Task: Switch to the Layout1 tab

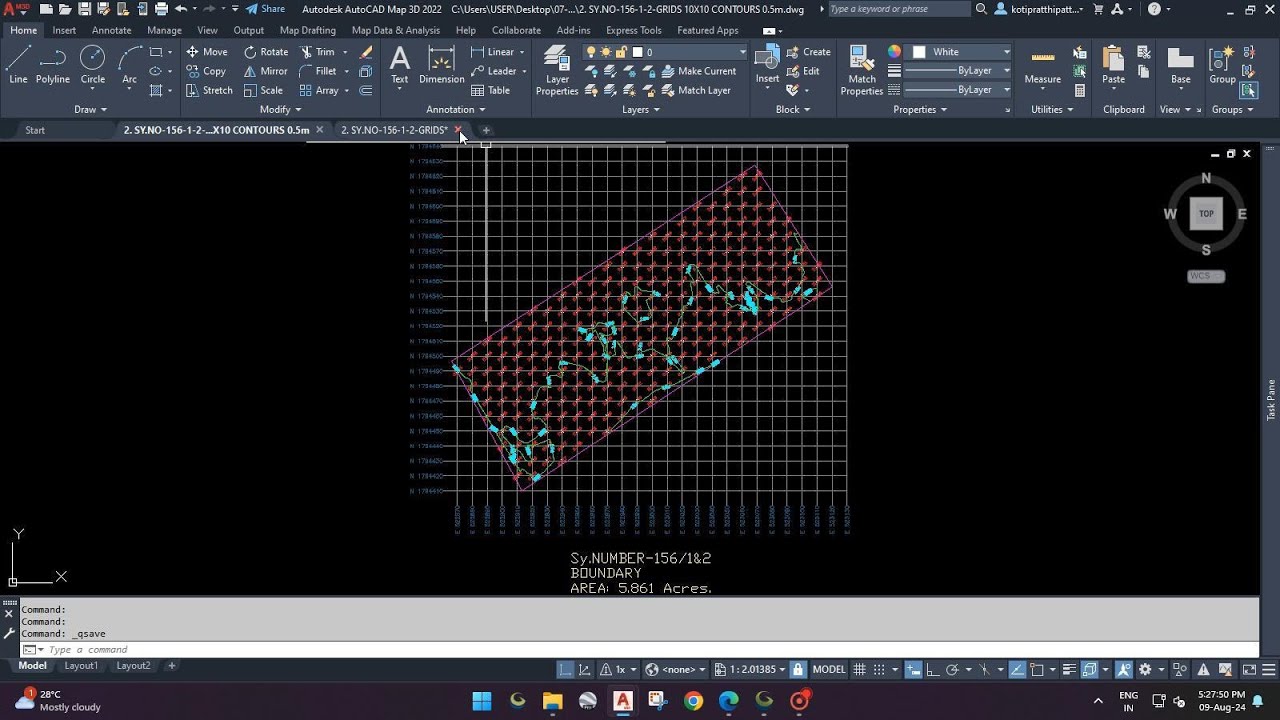Action: [x=82, y=666]
